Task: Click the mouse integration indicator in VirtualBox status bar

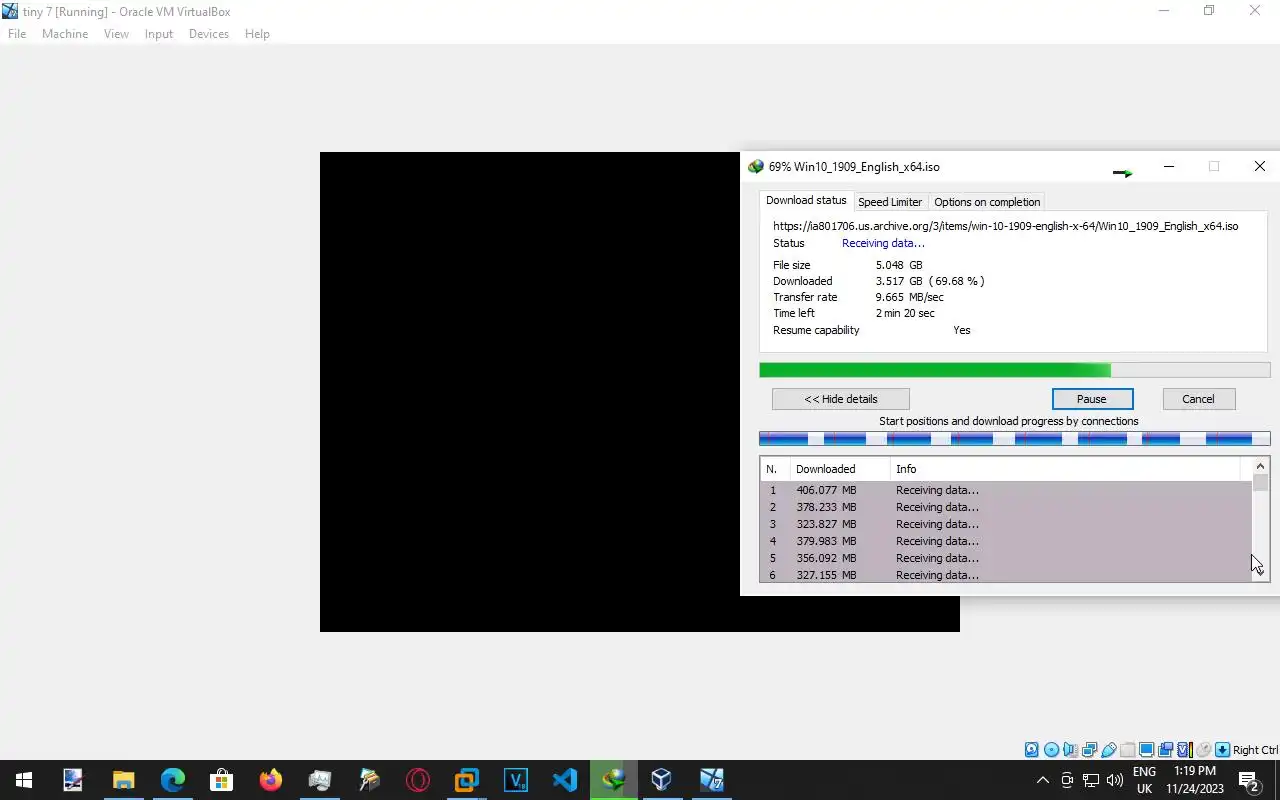Action: 1203,750
